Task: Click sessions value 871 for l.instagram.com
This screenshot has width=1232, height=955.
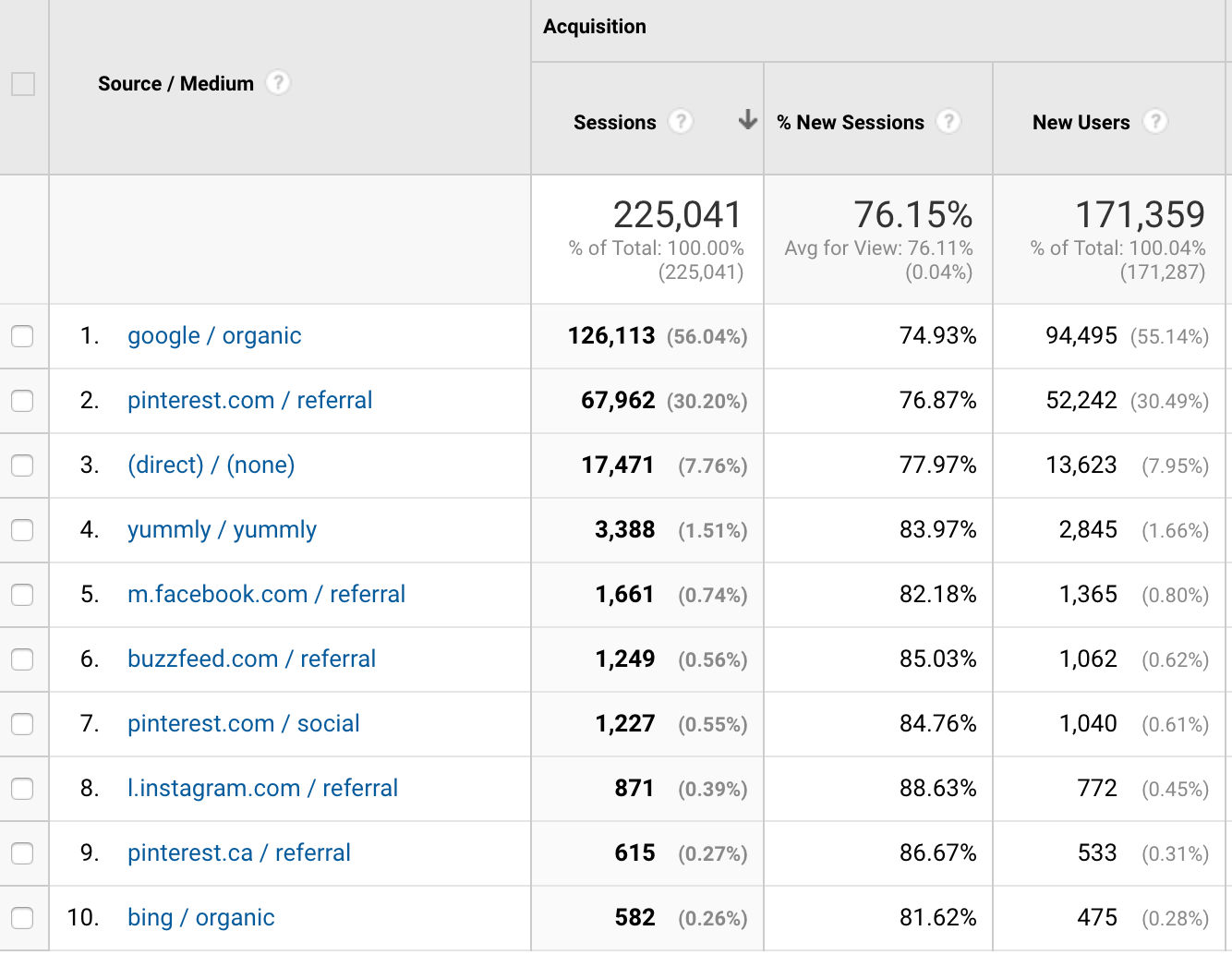Action: (634, 789)
